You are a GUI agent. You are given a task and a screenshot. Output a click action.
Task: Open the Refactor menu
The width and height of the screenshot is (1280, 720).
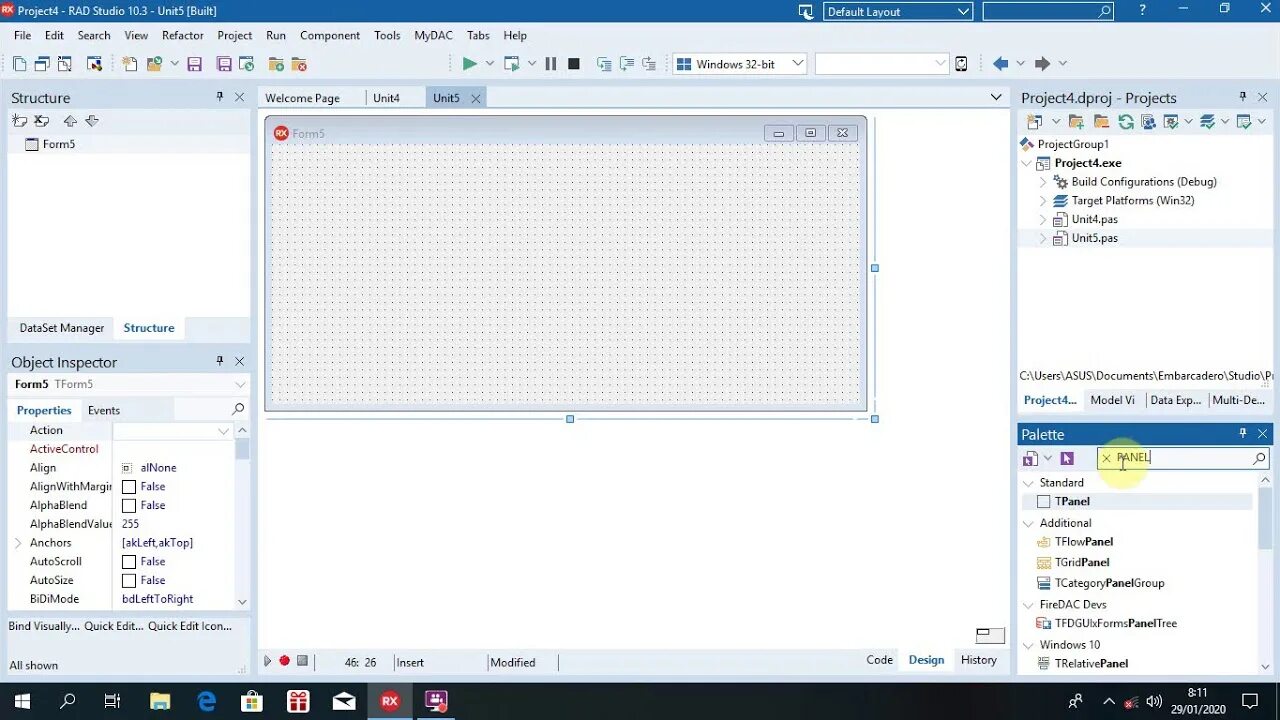click(x=183, y=35)
